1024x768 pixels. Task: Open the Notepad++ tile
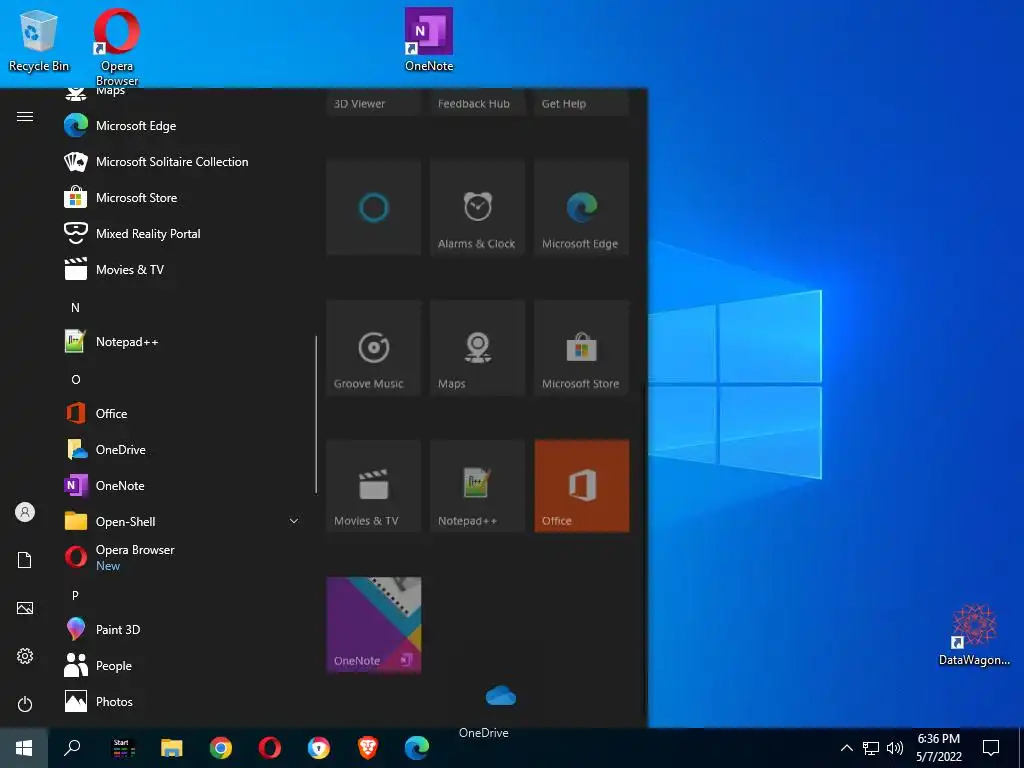pyautogui.click(x=477, y=486)
